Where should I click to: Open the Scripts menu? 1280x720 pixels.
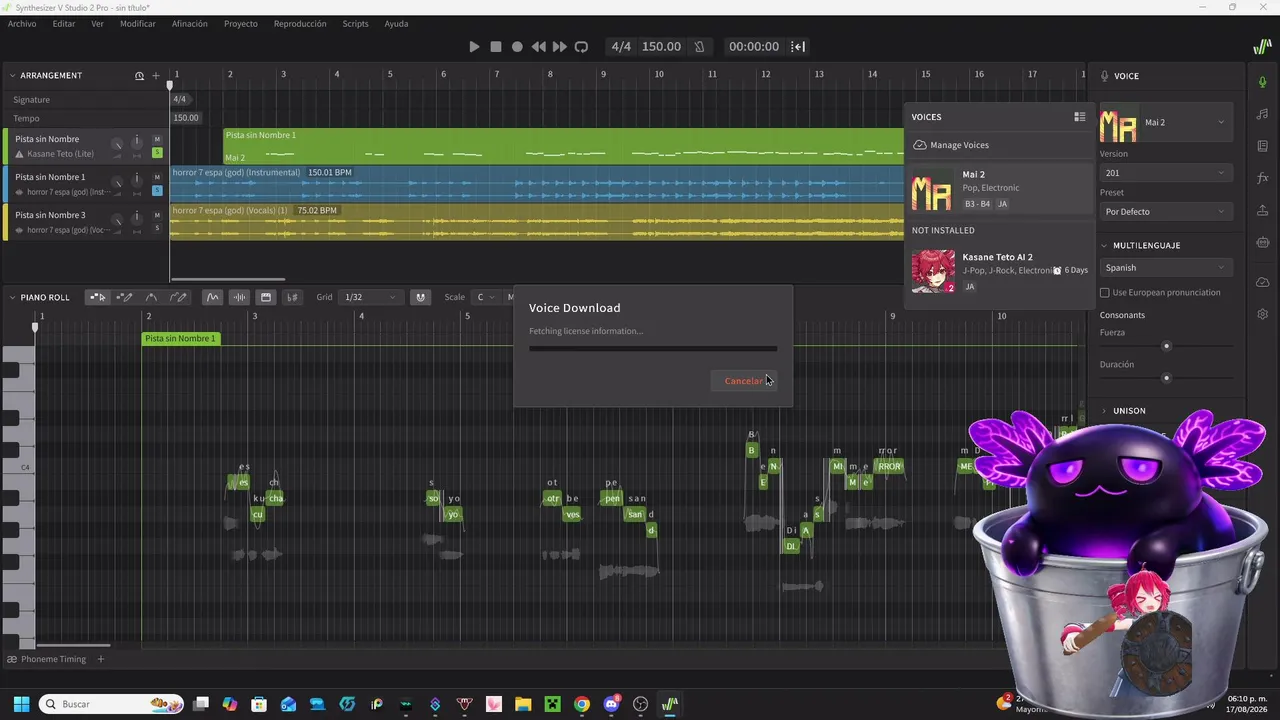(355, 24)
